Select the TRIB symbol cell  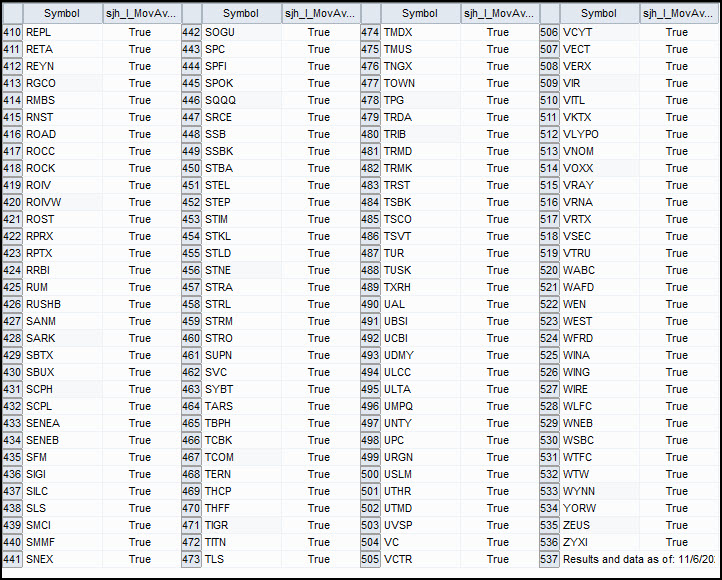(x=421, y=134)
